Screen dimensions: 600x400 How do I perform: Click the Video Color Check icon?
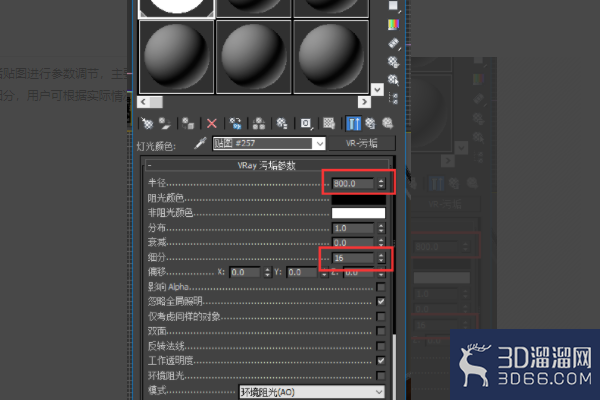click(x=393, y=25)
